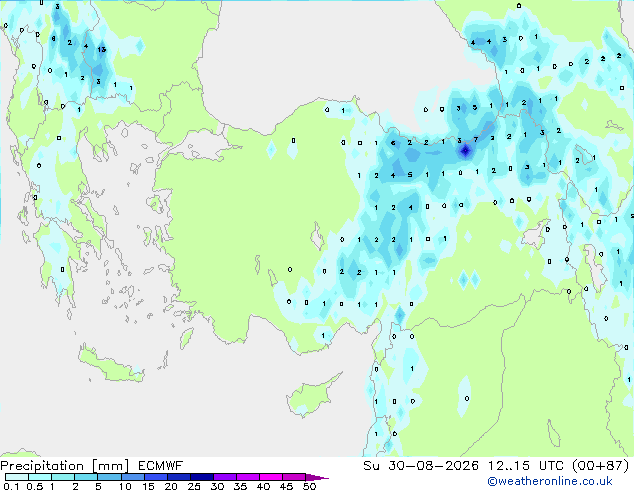Click the "Precipitation [mm]" title text
Viewport: 634px width, 490px height.
coord(64,466)
